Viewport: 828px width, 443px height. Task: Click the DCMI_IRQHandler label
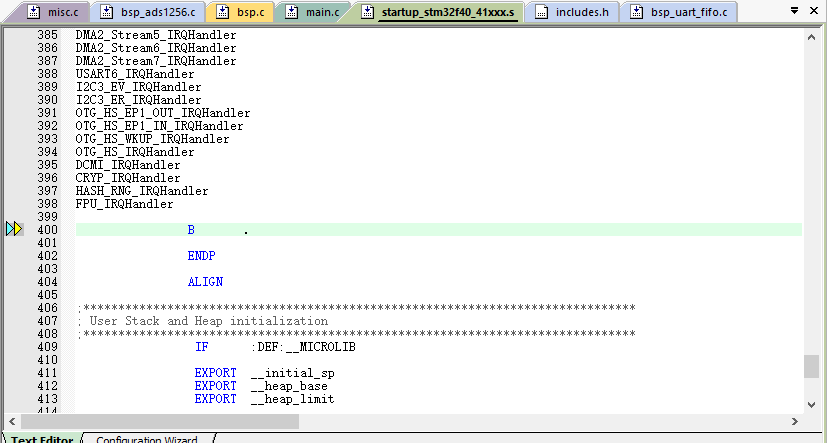(x=128, y=165)
